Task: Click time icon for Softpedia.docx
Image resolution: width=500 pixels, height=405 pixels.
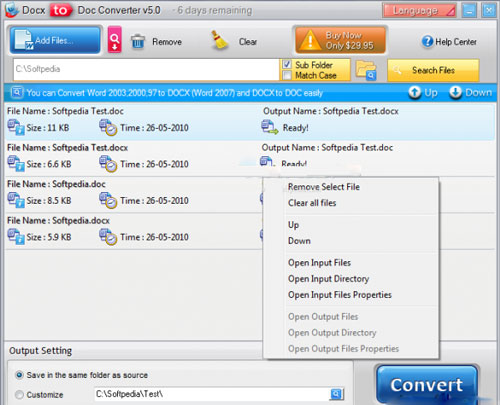Action: click(x=108, y=237)
